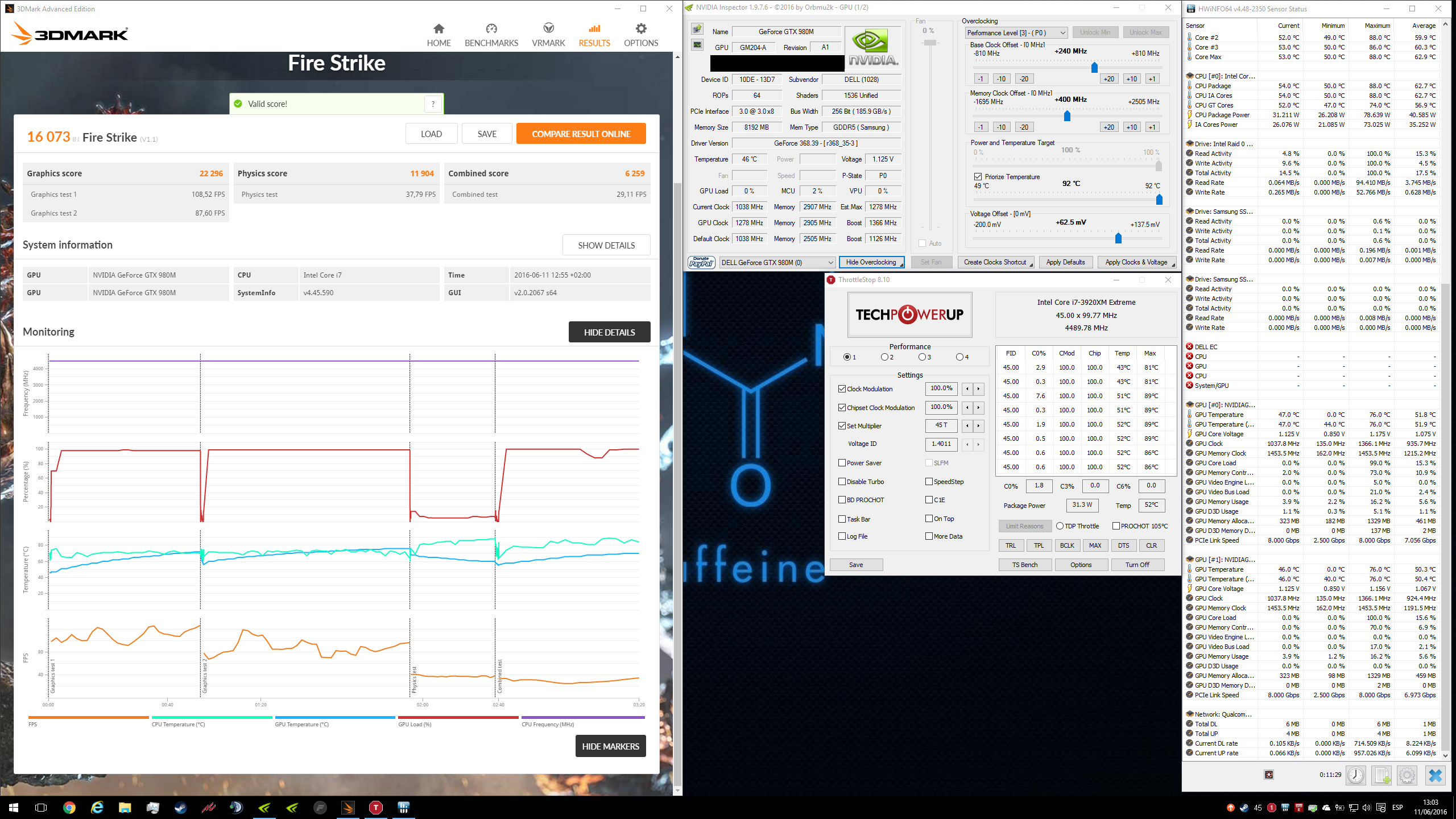
Task: Select Performance profile 2 radio
Action: (x=884, y=357)
